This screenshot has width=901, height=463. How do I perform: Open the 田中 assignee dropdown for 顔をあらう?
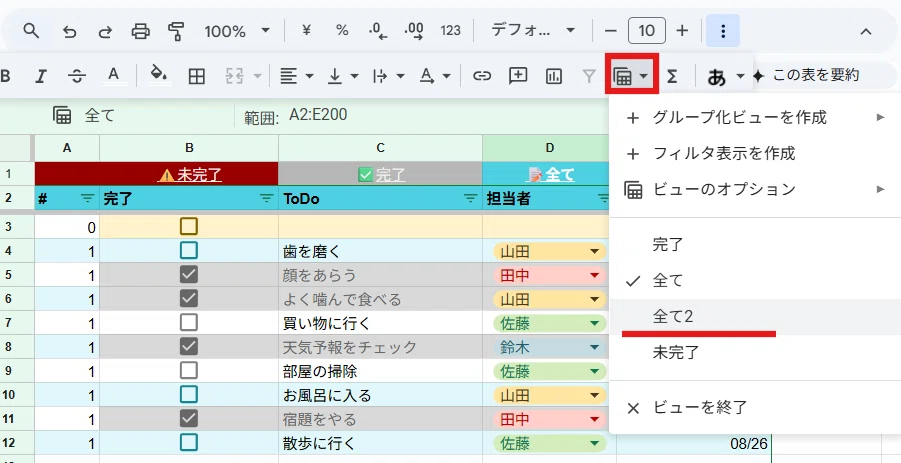pyautogui.click(x=594, y=276)
